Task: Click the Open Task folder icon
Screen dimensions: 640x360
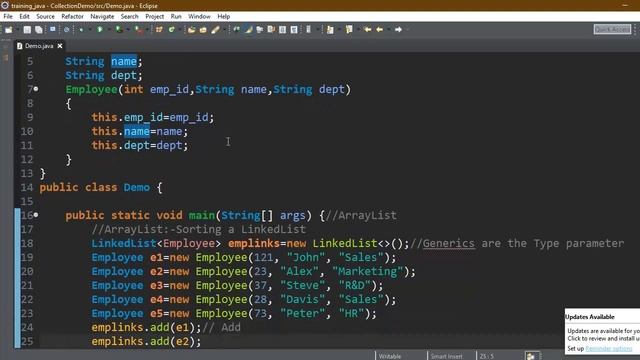Action: 203,29
